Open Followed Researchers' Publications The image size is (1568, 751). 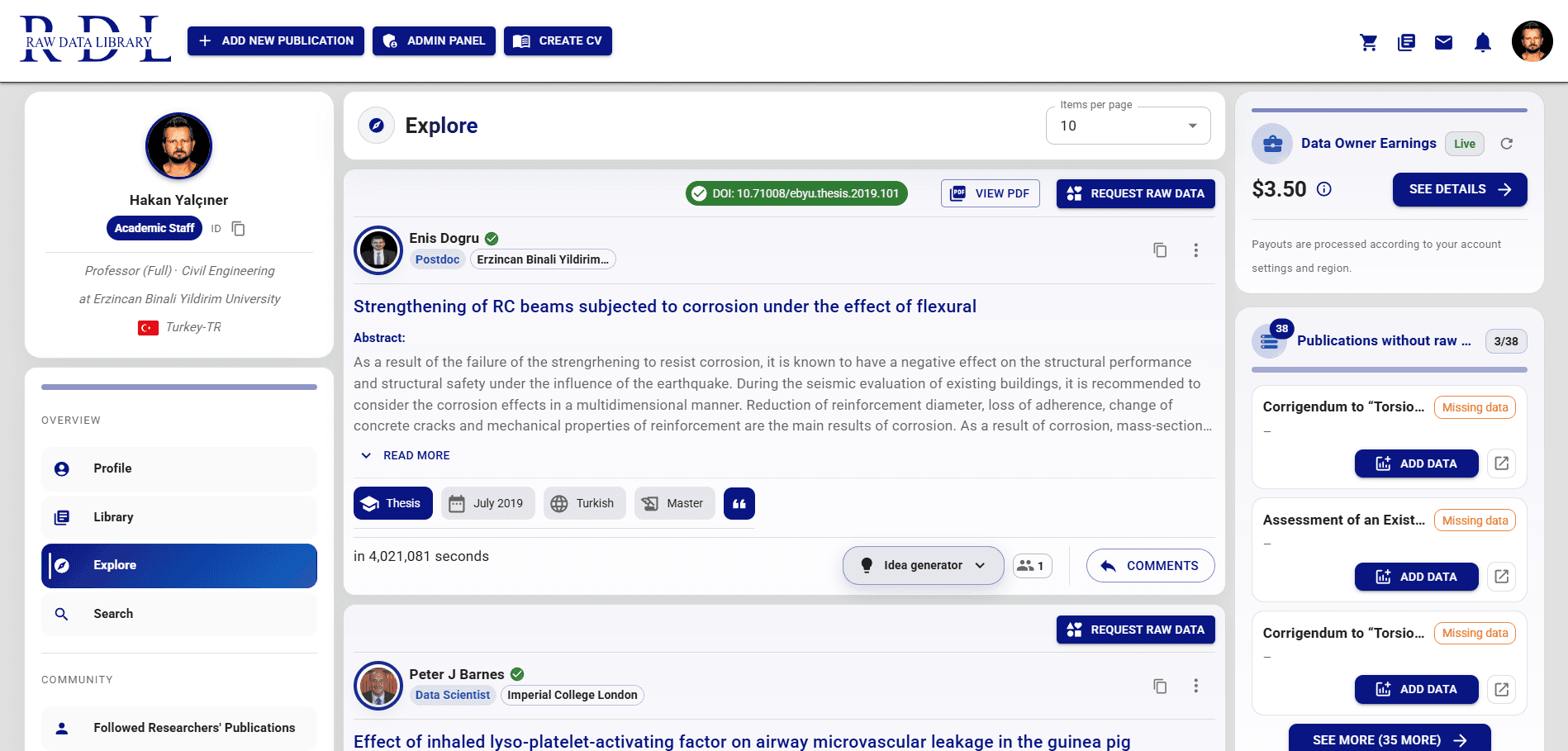click(179, 728)
